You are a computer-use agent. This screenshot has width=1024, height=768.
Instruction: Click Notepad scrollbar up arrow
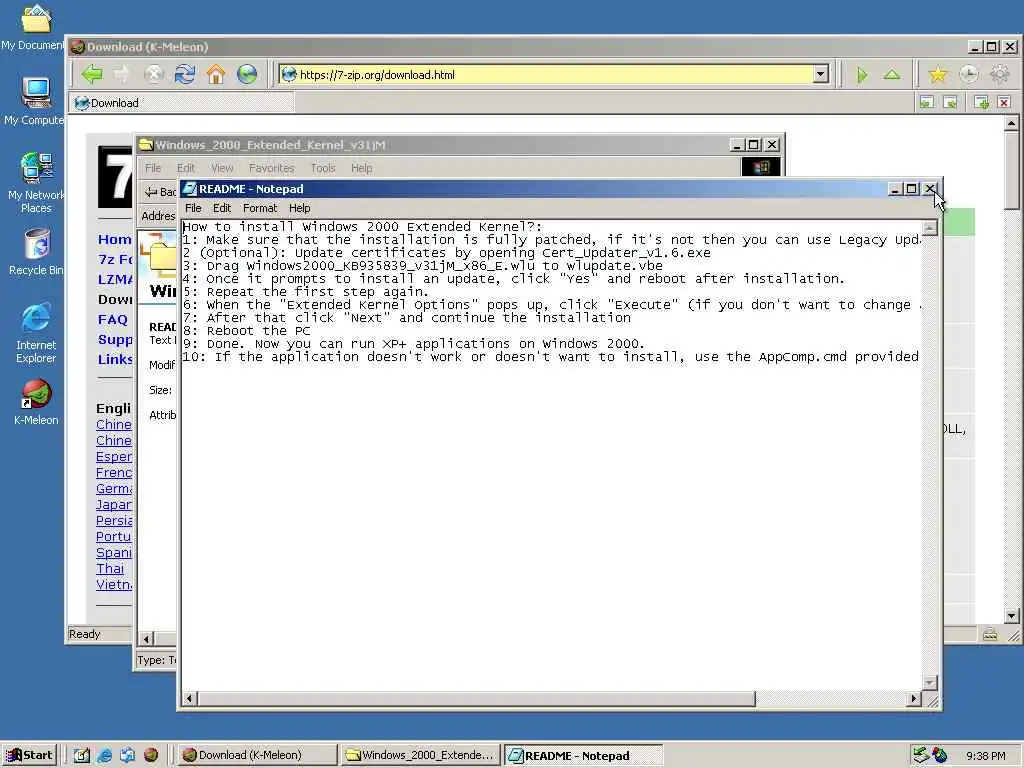930,228
